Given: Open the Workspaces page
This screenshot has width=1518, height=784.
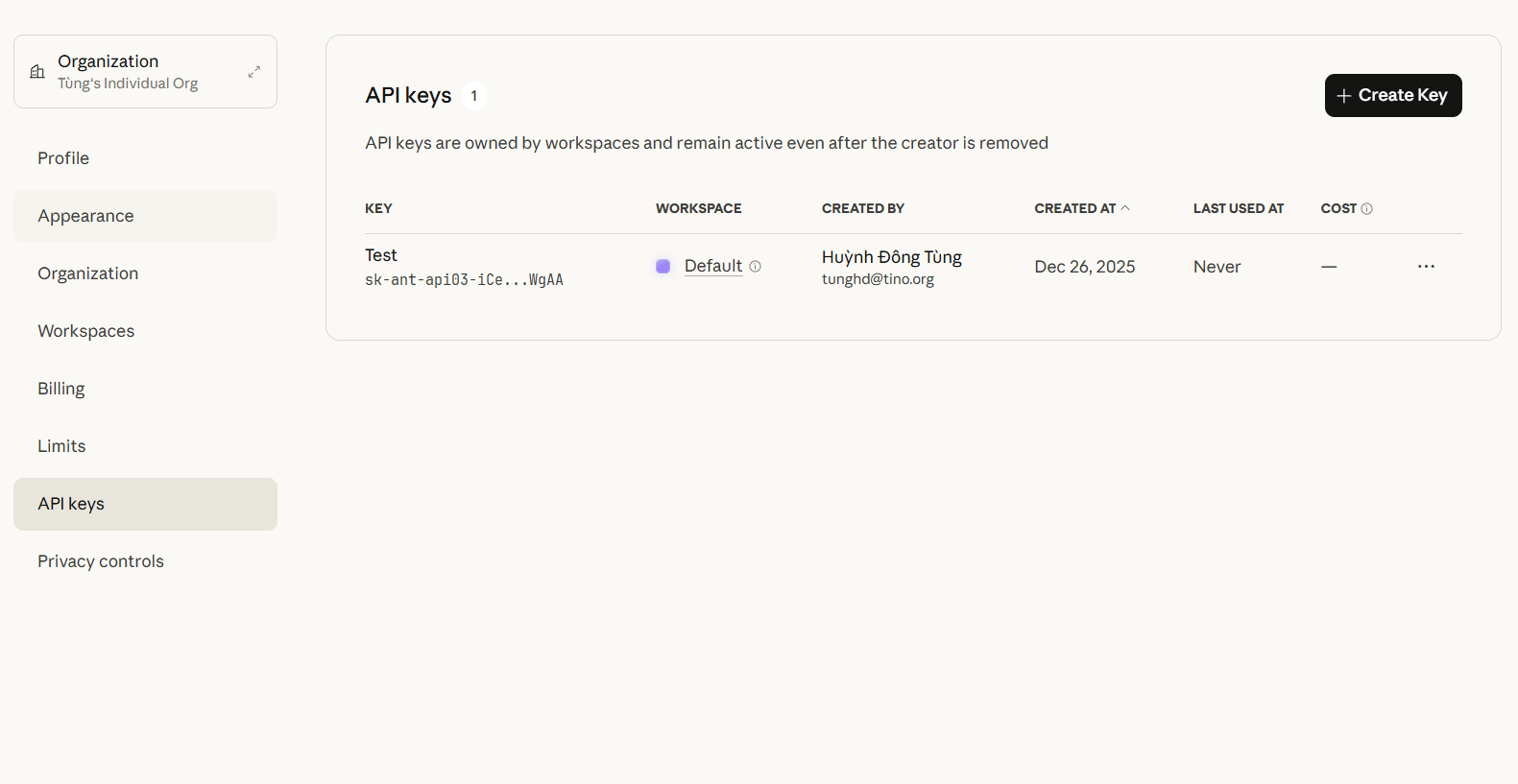Looking at the screenshot, I should click(85, 331).
